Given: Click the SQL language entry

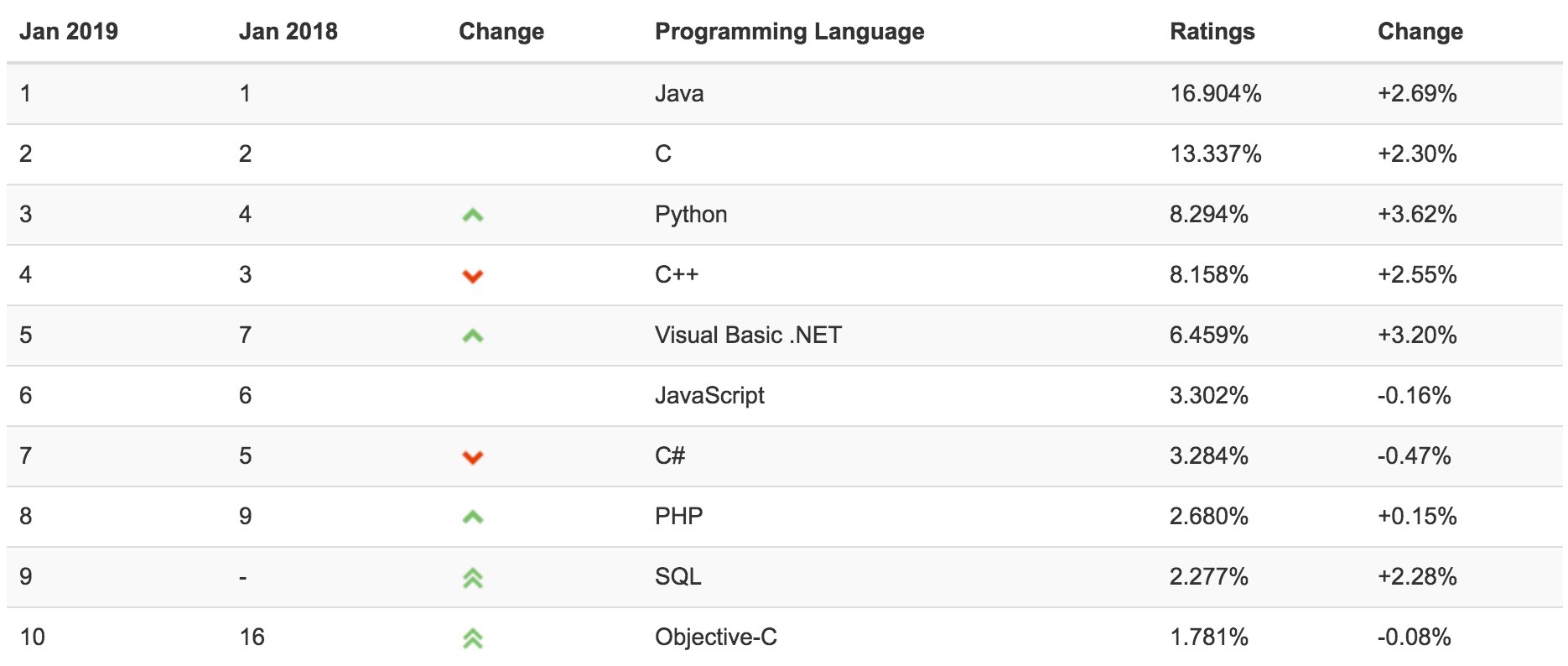Looking at the screenshot, I should [678, 576].
